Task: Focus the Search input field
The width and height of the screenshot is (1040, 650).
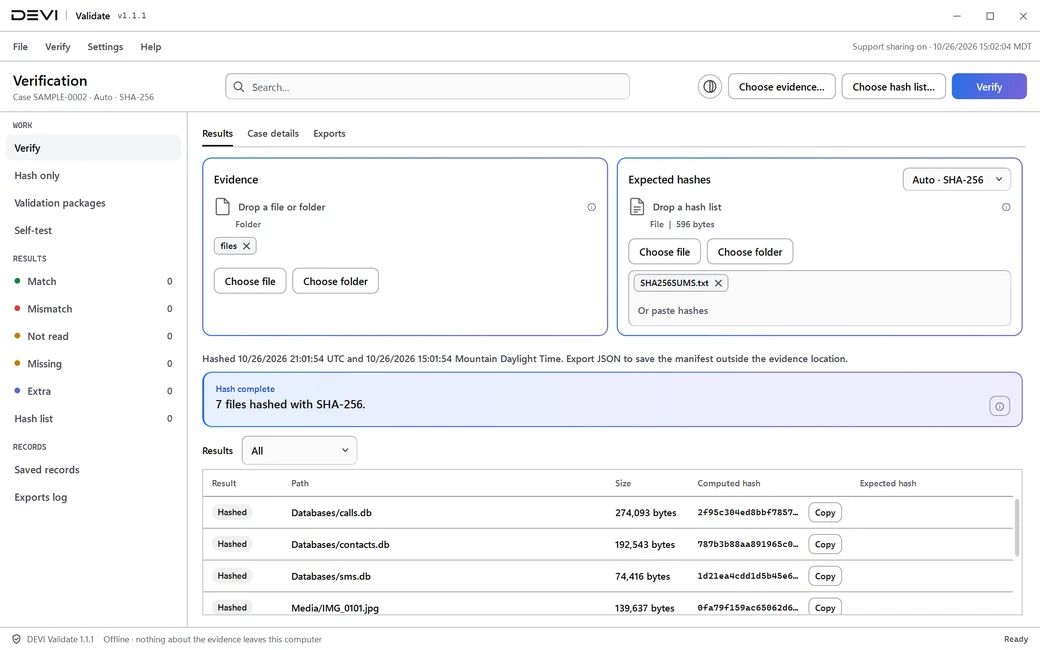Action: pos(427,87)
